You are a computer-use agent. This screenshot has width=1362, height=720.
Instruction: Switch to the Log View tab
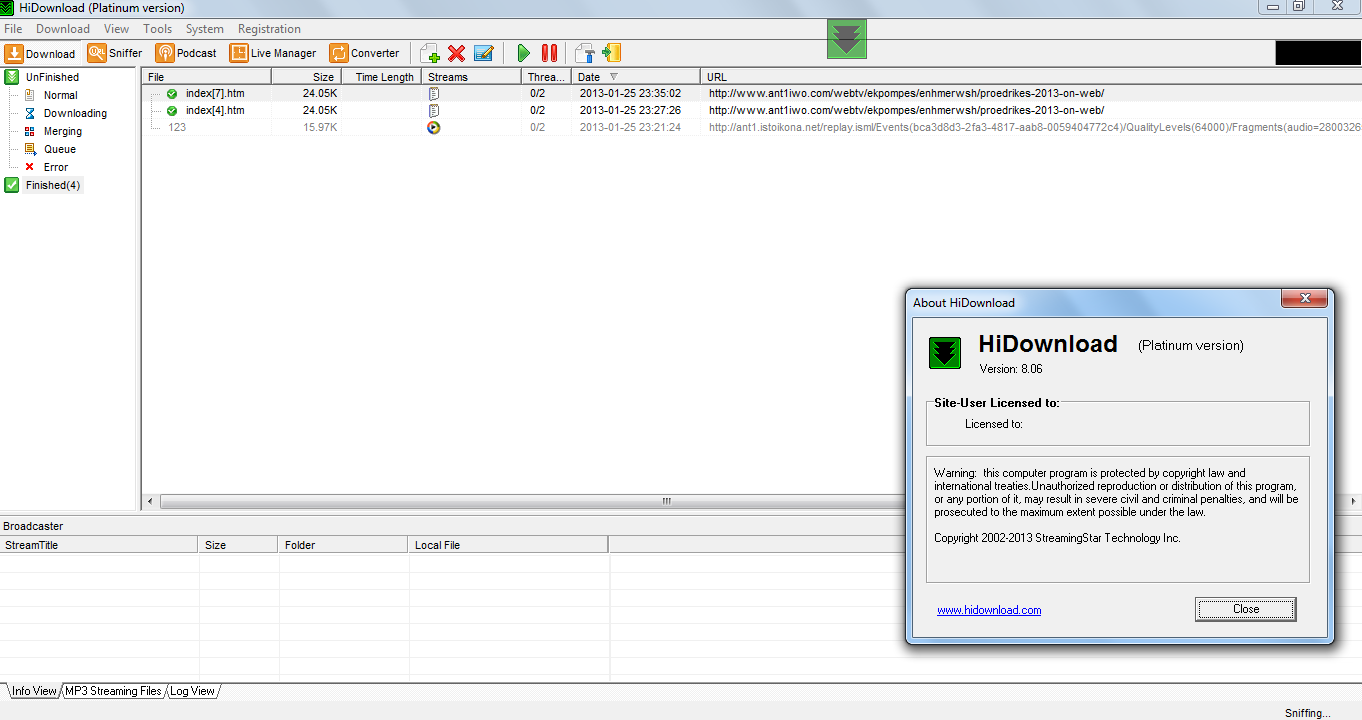192,691
